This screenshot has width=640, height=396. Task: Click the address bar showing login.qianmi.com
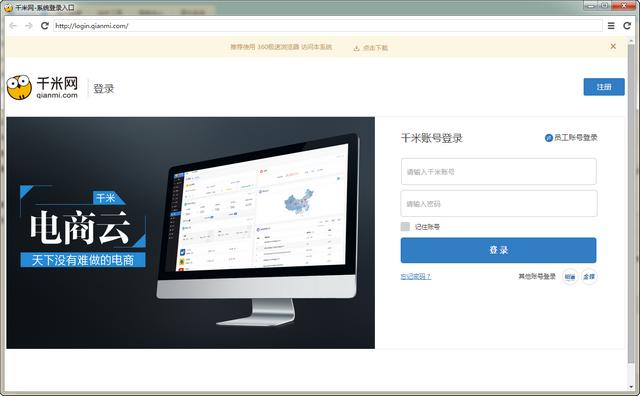(x=327, y=26)
